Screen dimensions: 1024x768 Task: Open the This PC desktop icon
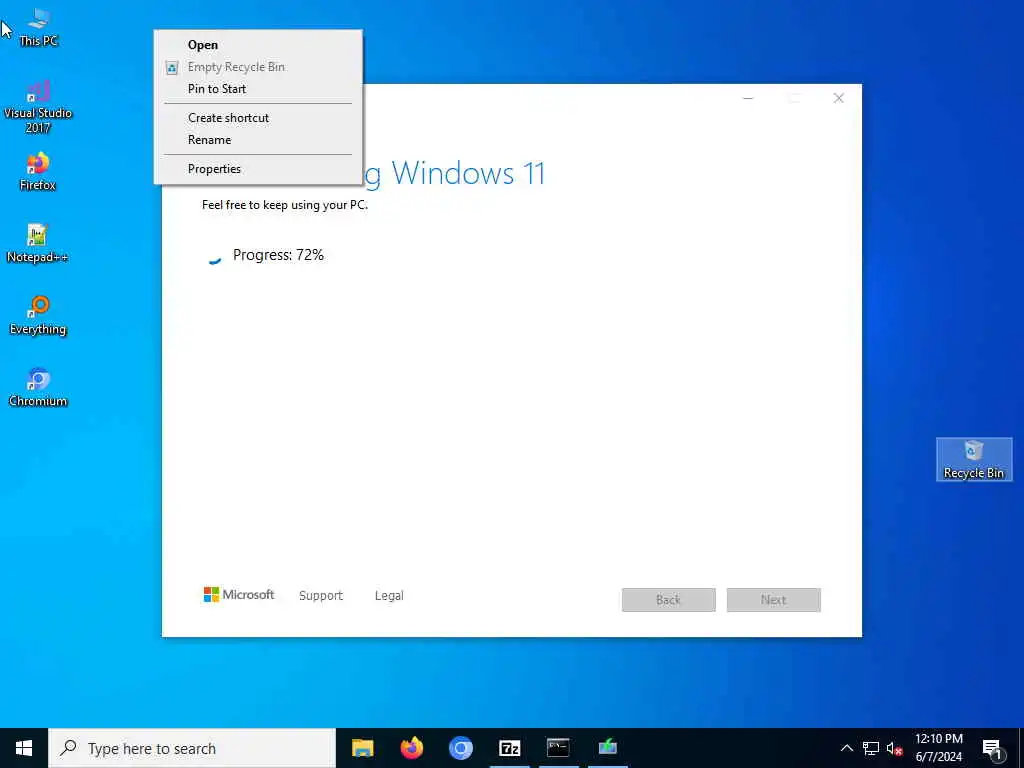(x=38, y=27)
